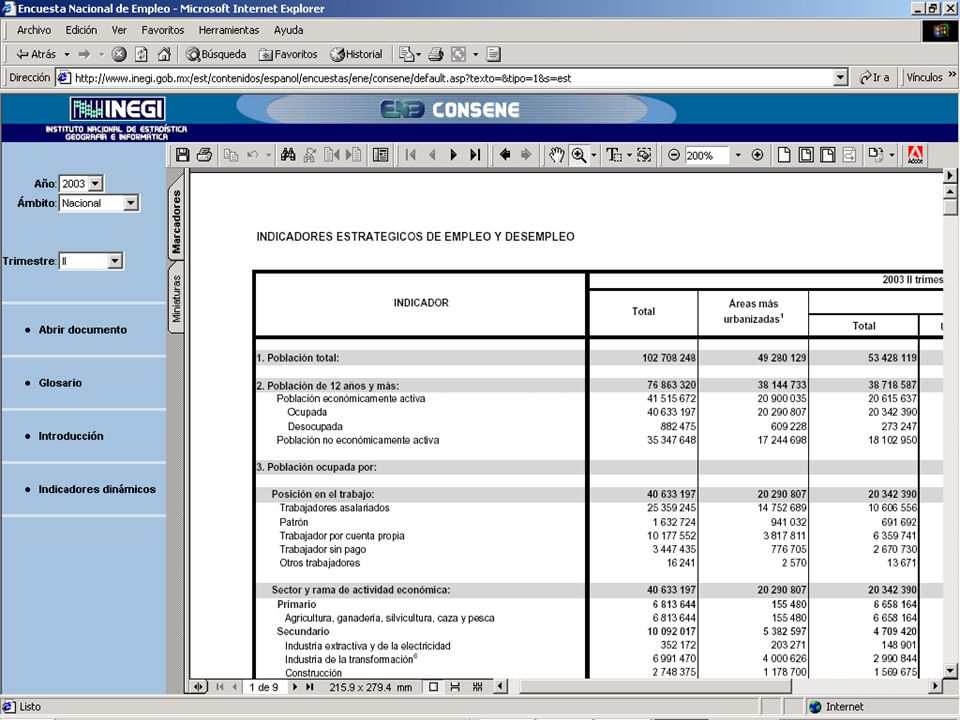This screenshot has width=960, height=720.
Task: Click the PDF vertical scrollbar down arrow
Action: pos(950,671)
